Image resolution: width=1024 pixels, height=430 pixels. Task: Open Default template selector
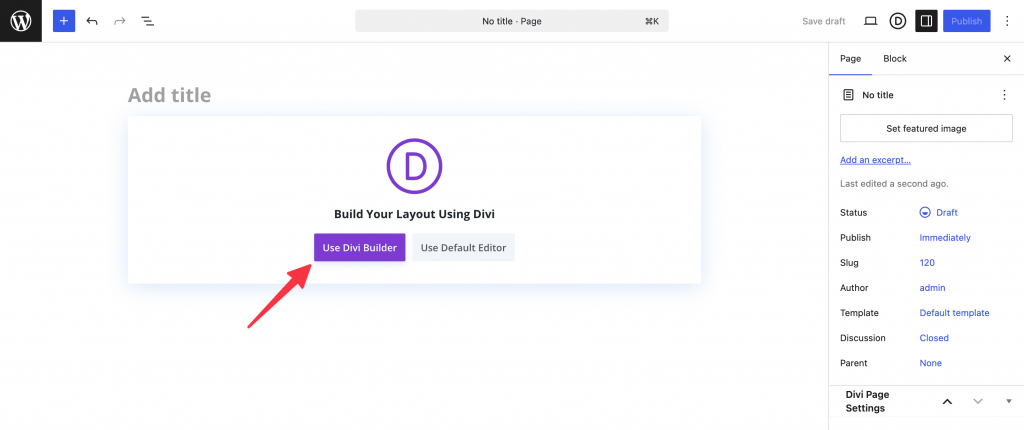[x=954, y=313]
